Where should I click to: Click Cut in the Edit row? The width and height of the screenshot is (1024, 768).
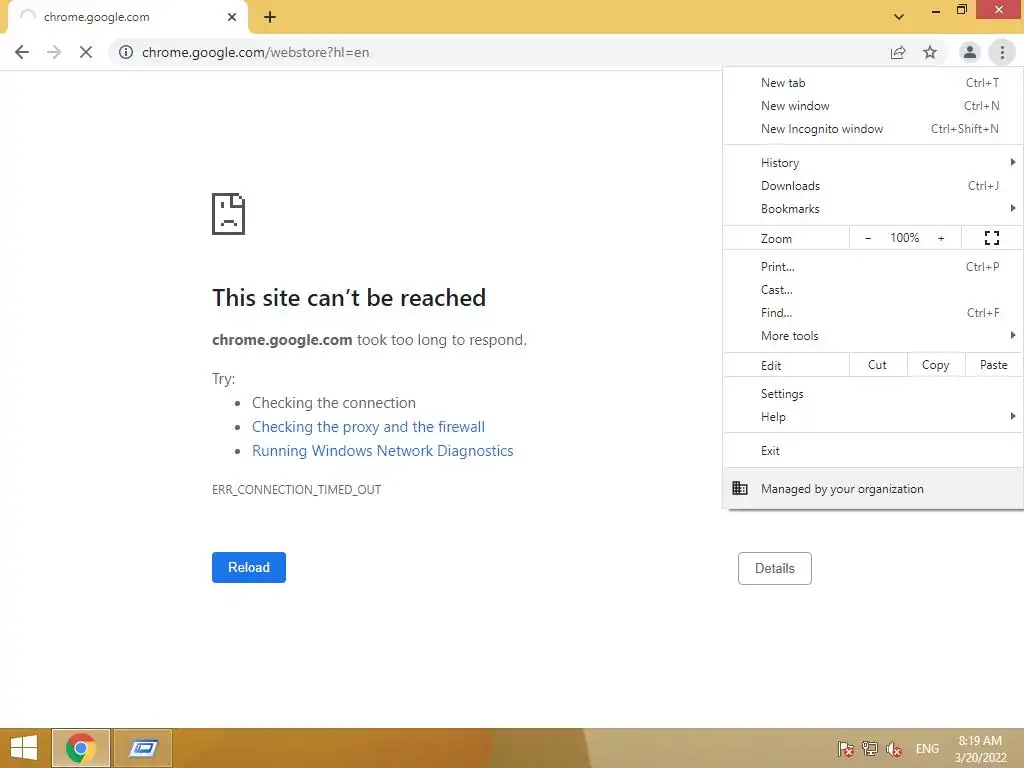(x=878, y=365)
